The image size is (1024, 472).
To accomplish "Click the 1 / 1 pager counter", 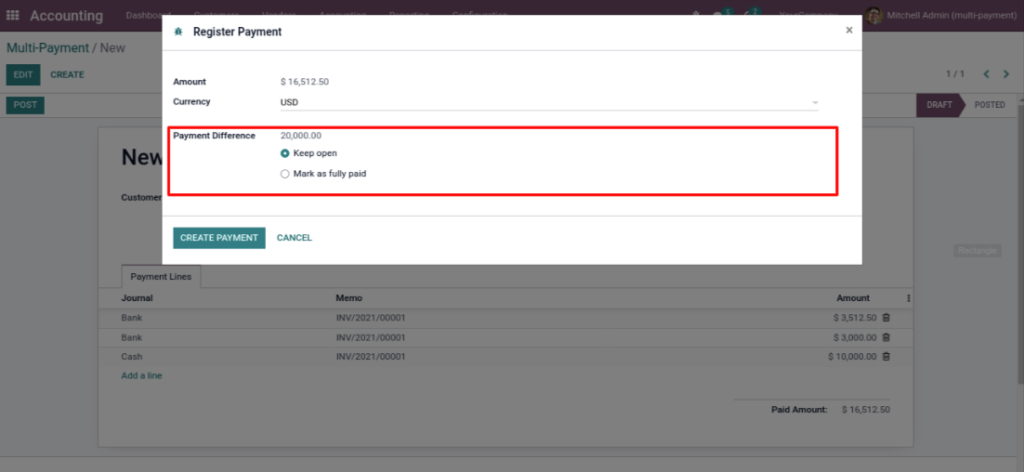I will pyautogui.click(x=955, y=74).
